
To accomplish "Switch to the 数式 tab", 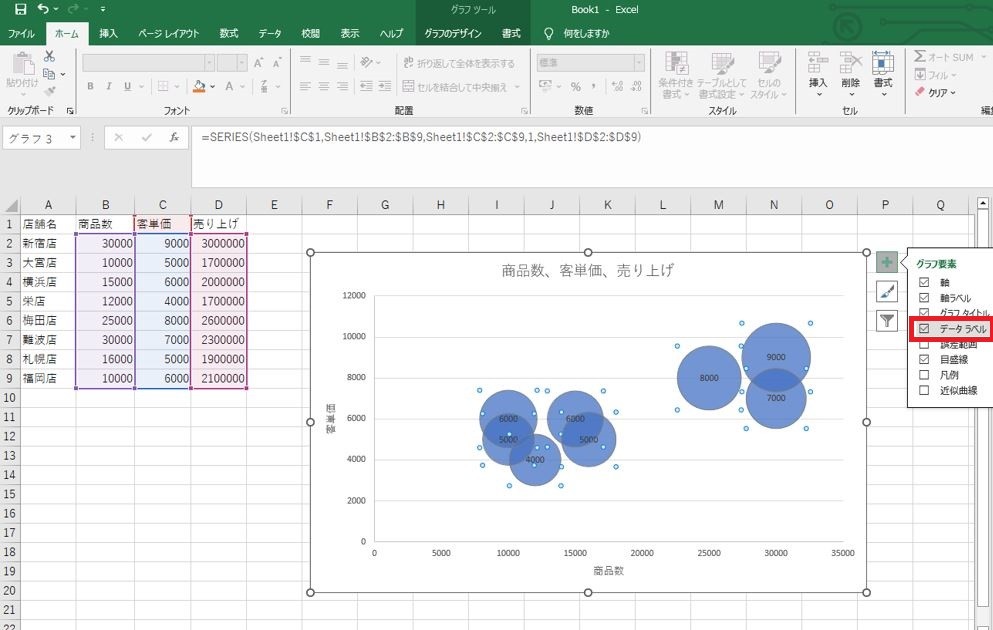I will coord(229,33).
